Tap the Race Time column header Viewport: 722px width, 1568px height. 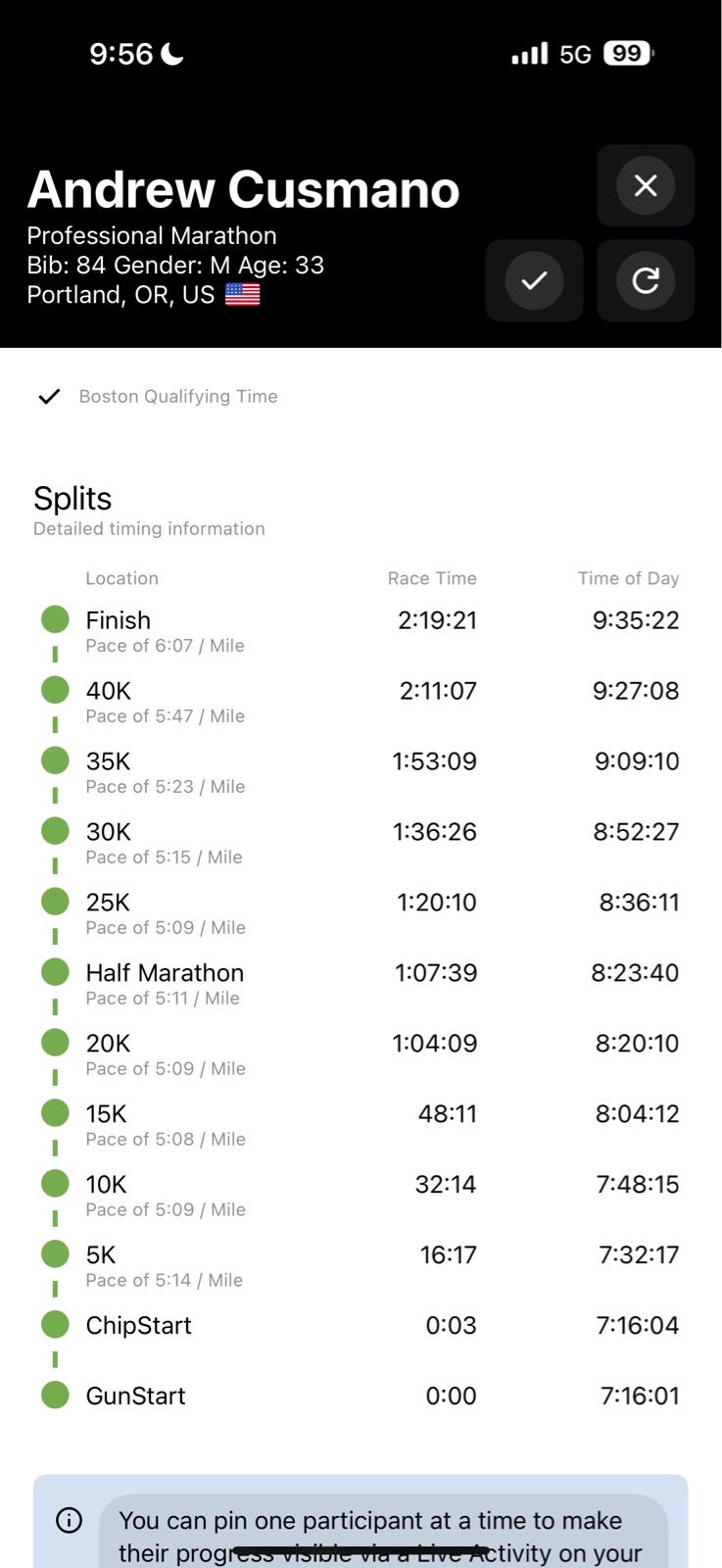pyautogui.click(x=432, y=578)
